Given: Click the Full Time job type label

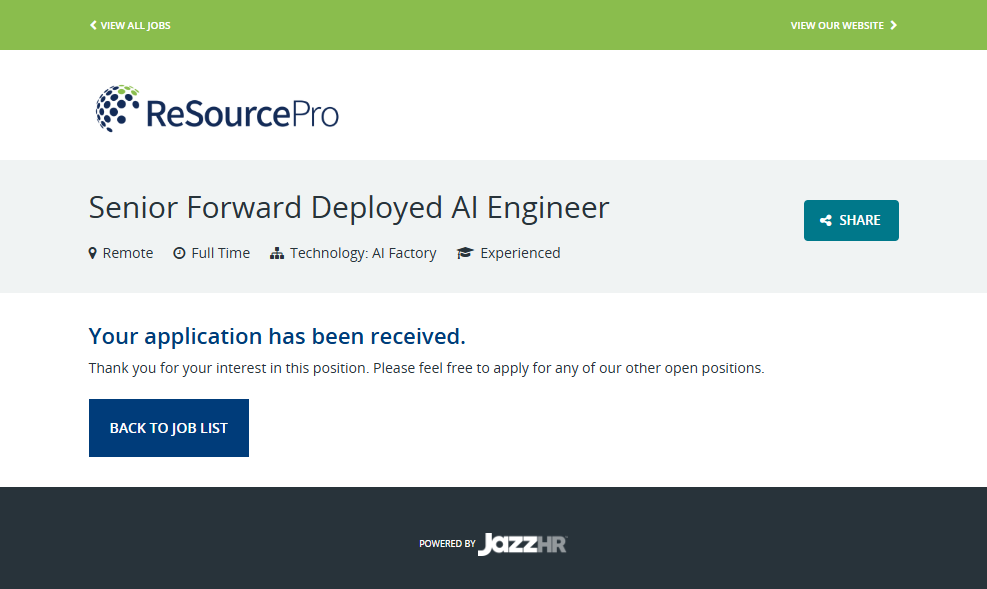Looking at the screenshot, I should tap(220, 253).
